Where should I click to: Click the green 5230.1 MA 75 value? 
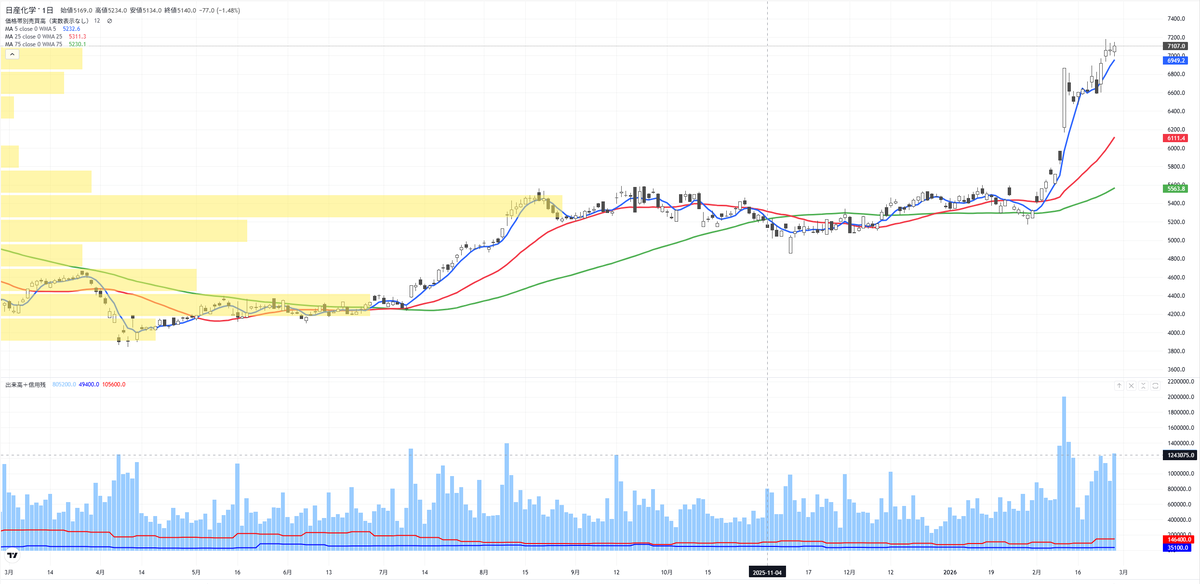[x=78, y=44]
